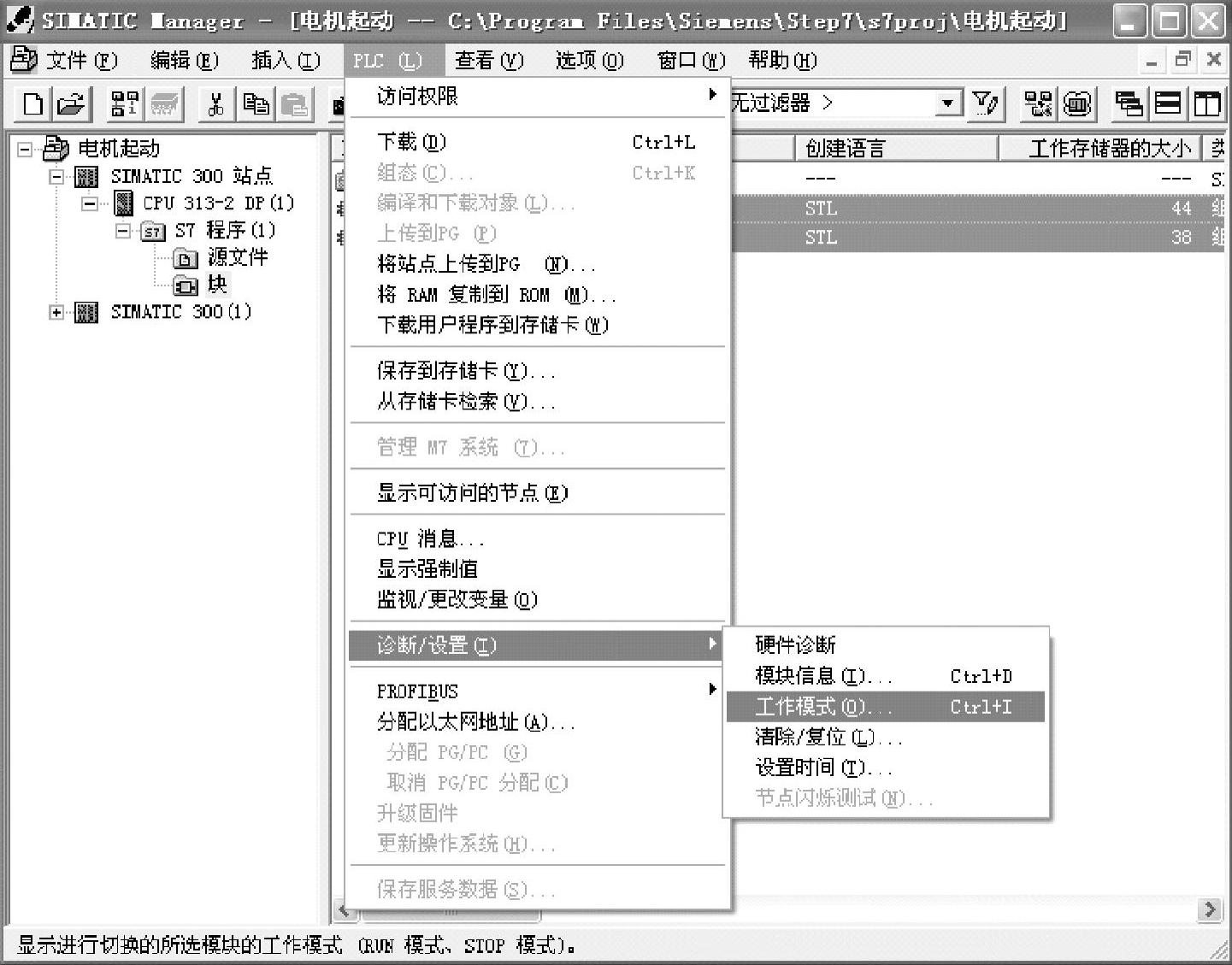The image size is (1232, 965).
Task: Toggle the Simulation toolbar icon
Action: [x=1078, y=104]
